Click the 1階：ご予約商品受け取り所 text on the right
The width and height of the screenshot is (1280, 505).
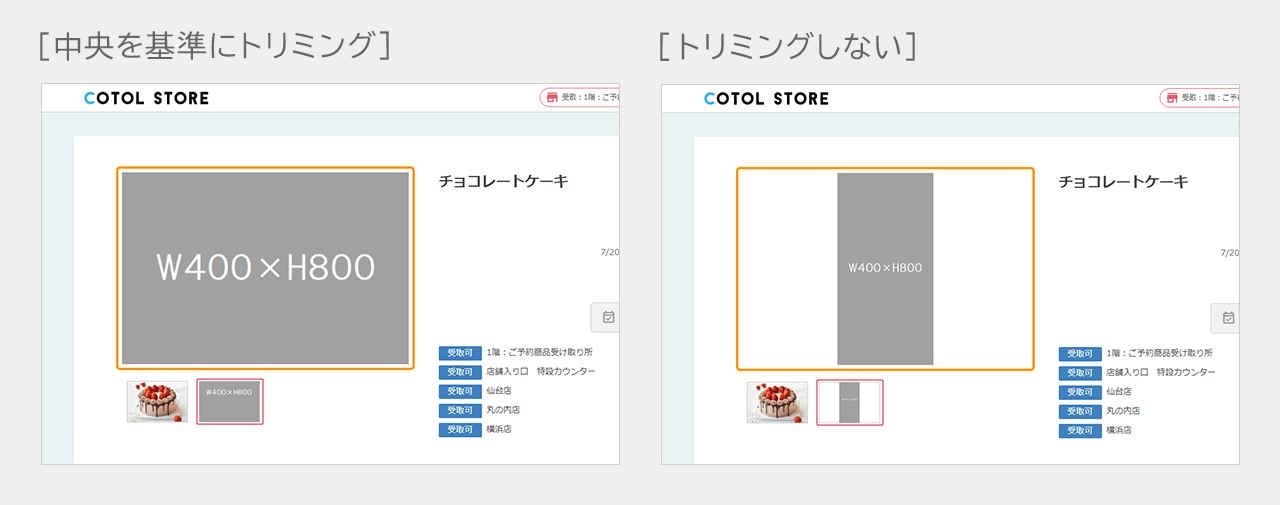[x=1160, y=354]
